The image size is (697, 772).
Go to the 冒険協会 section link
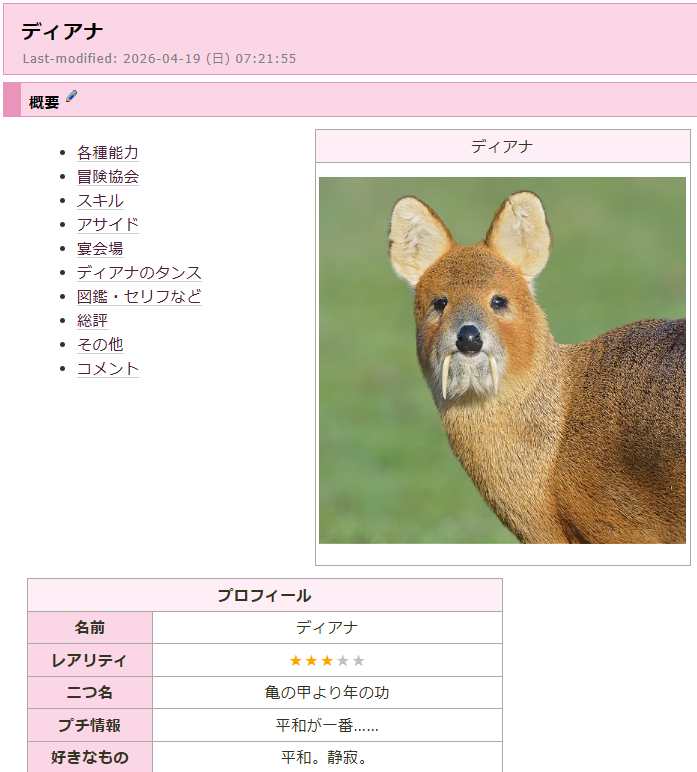coord(108,177)
